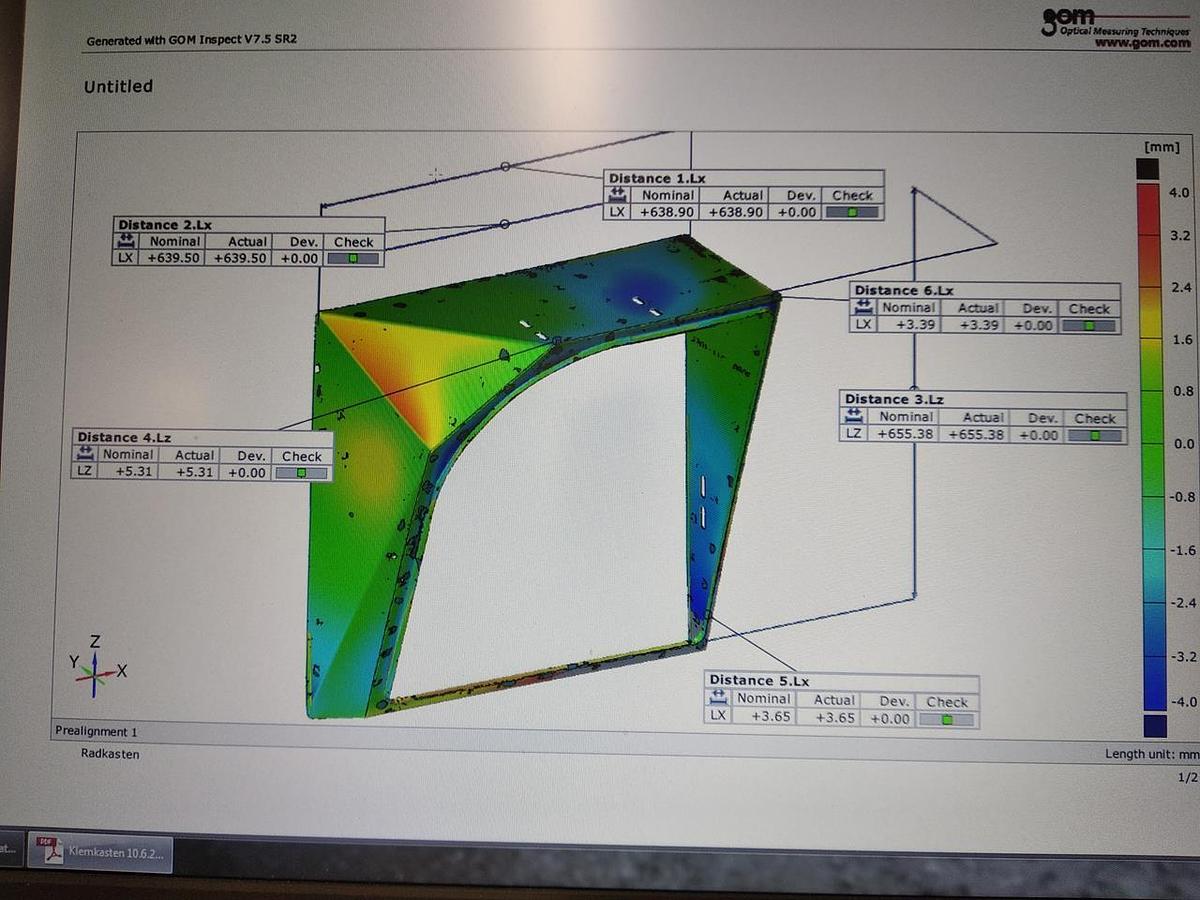
Task: Click the distance icon in Distance 5.Lx table
Action: [718, 699]
